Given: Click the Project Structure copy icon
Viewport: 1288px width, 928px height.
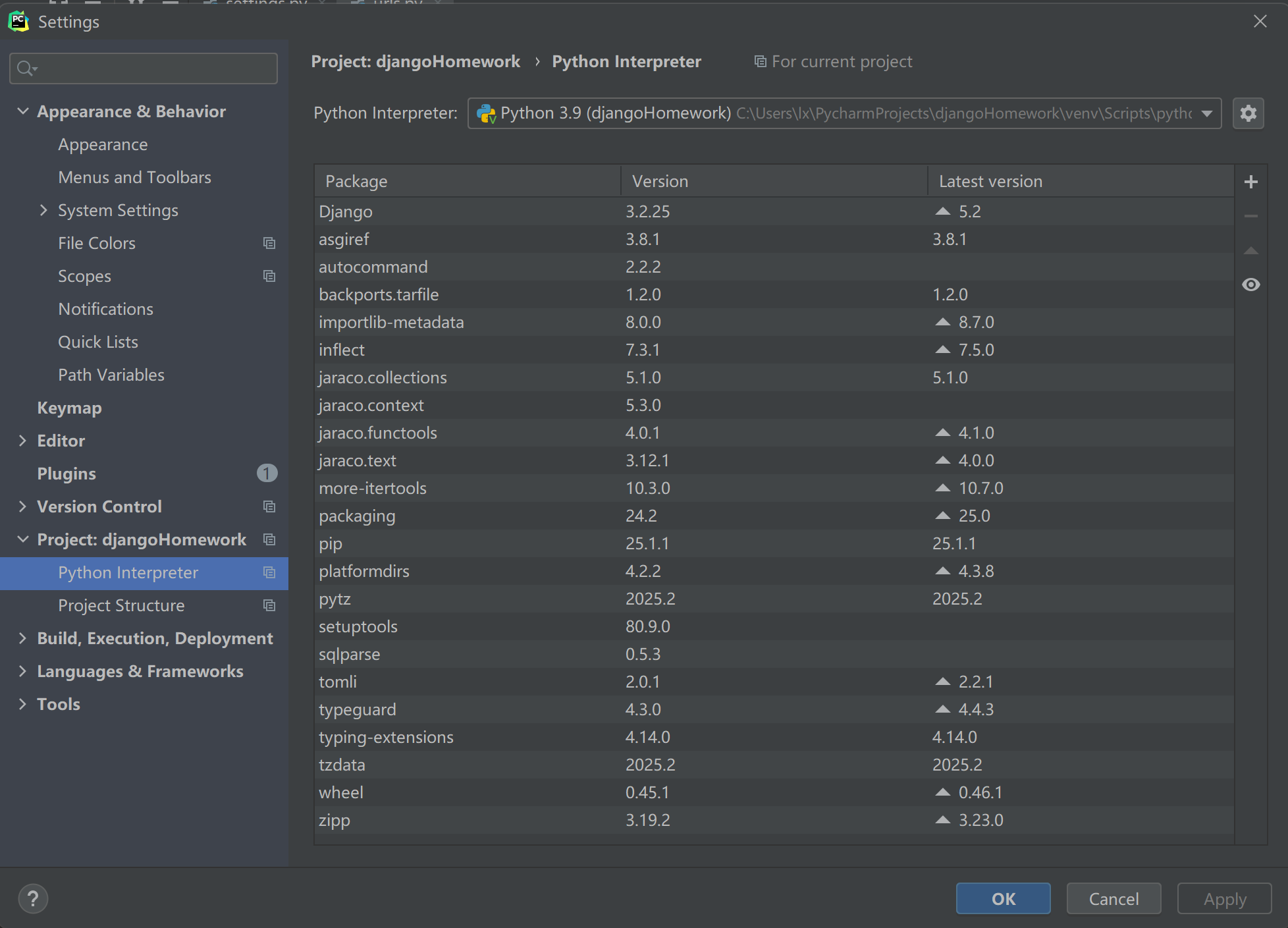Looking at the screenshot, I should point(269,605).
